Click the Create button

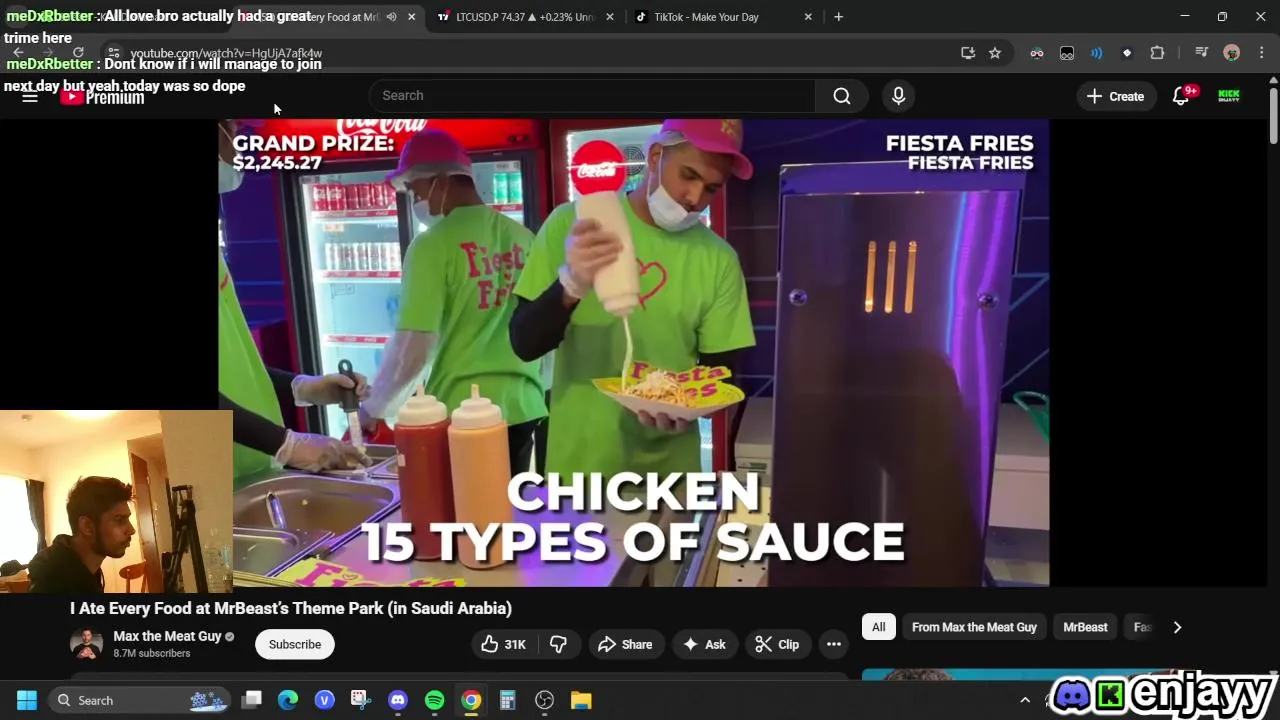1116,96
